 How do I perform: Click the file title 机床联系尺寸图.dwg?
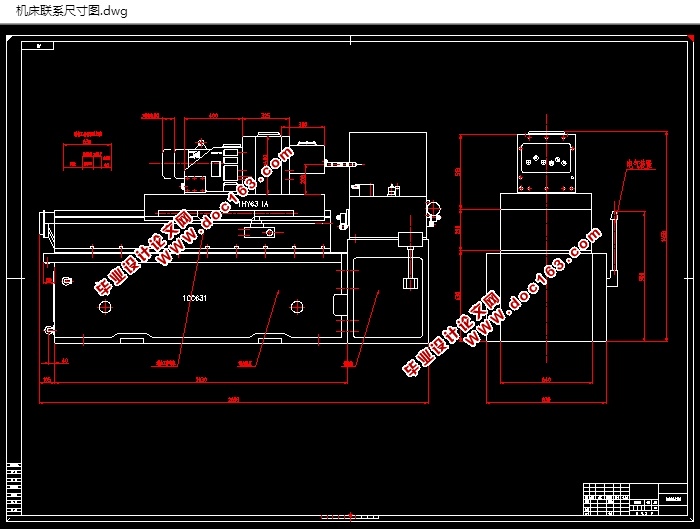point(72,10)
